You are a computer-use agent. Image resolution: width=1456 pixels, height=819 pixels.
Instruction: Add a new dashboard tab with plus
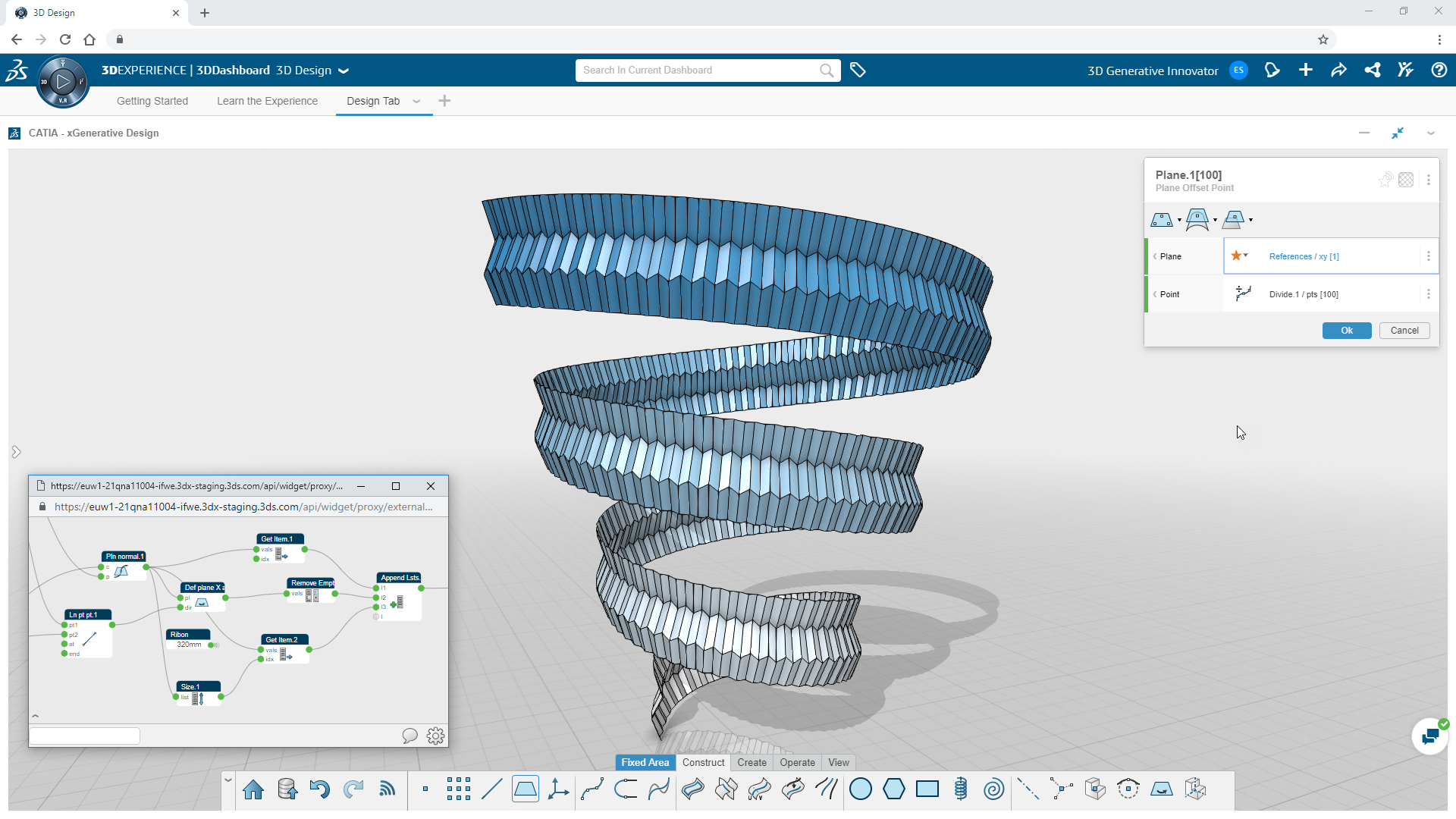coord(444,101)
